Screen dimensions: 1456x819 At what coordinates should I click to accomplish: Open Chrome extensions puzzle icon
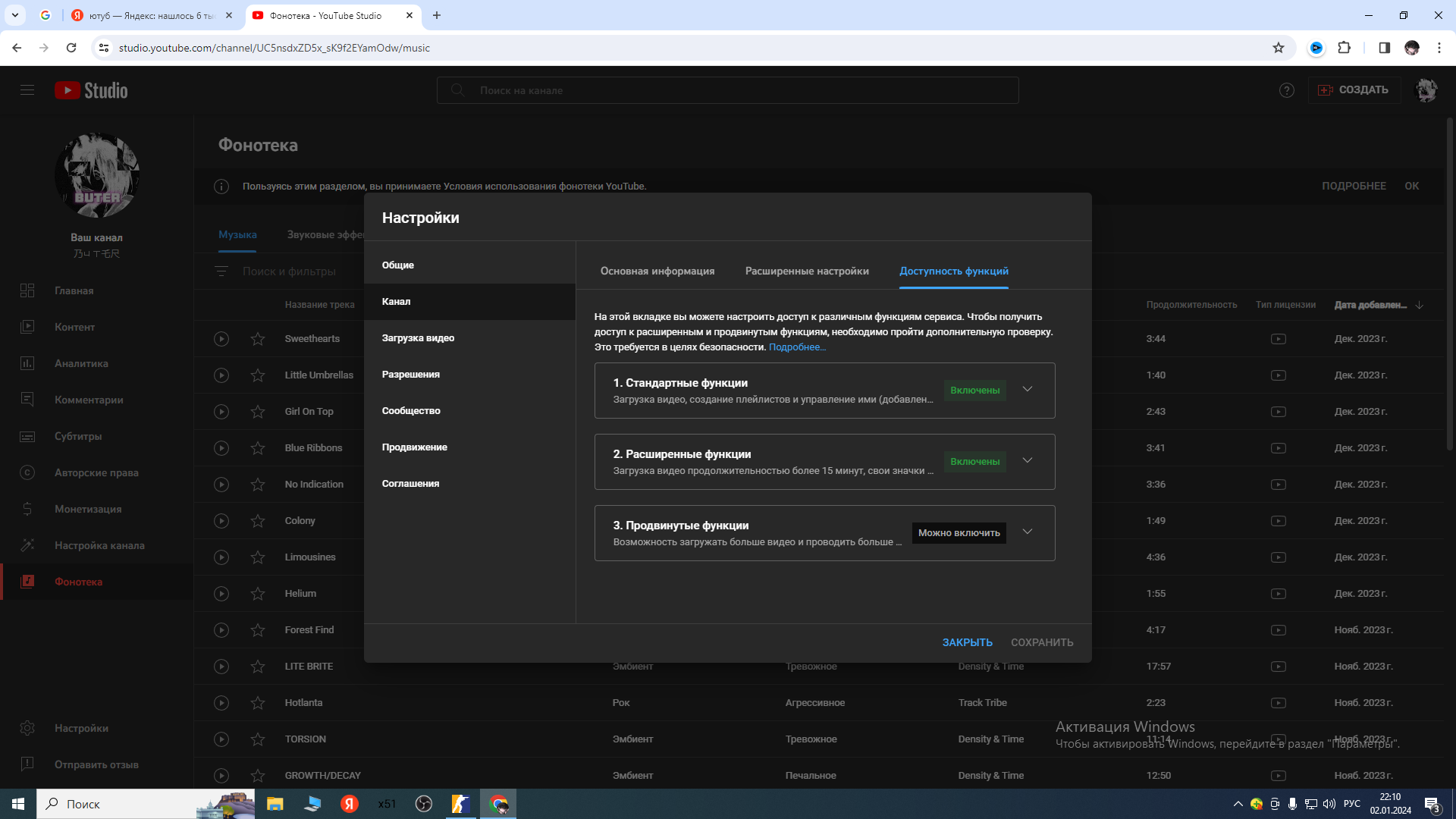[1344, 48]
